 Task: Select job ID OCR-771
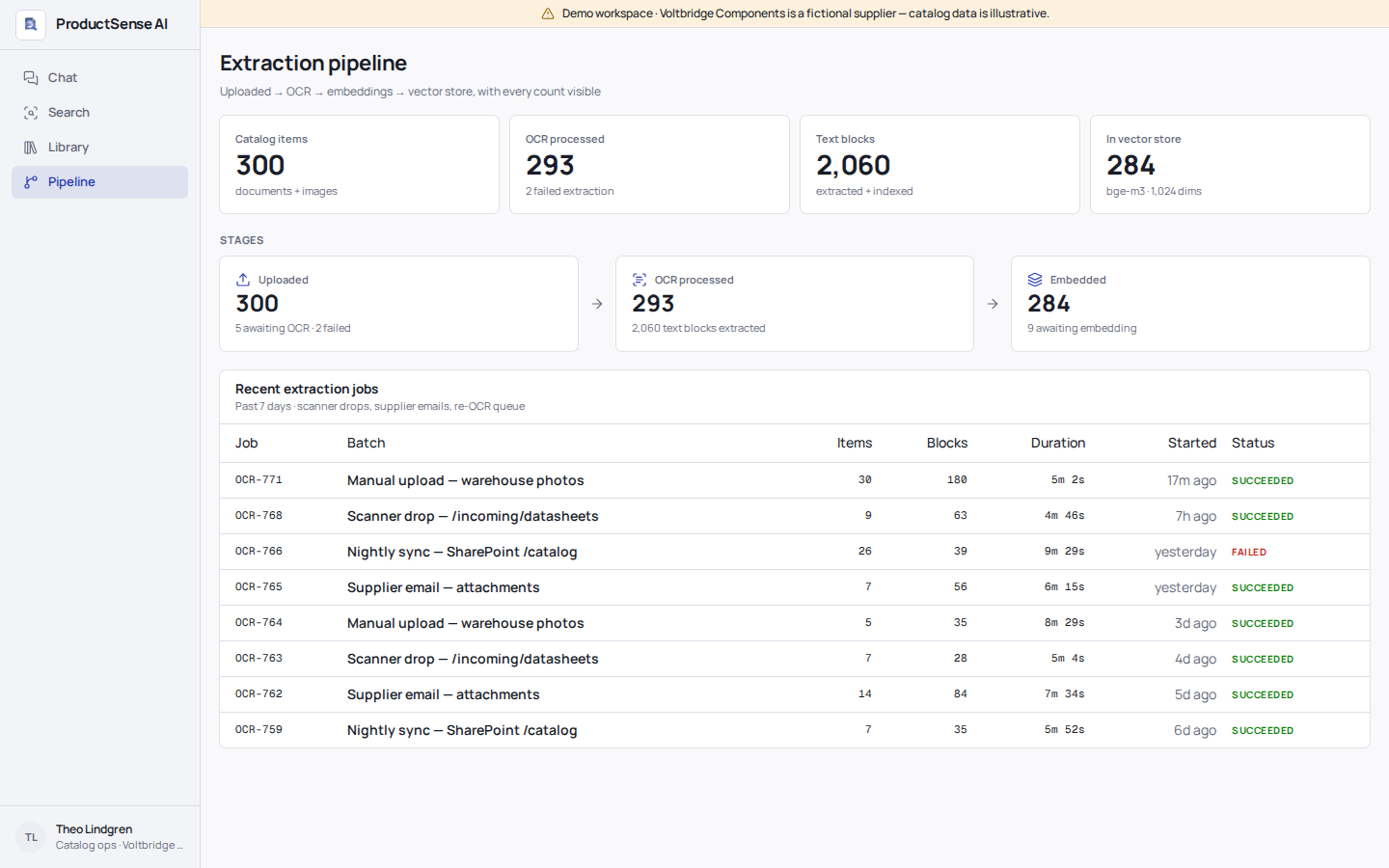[x=259, y=480]
